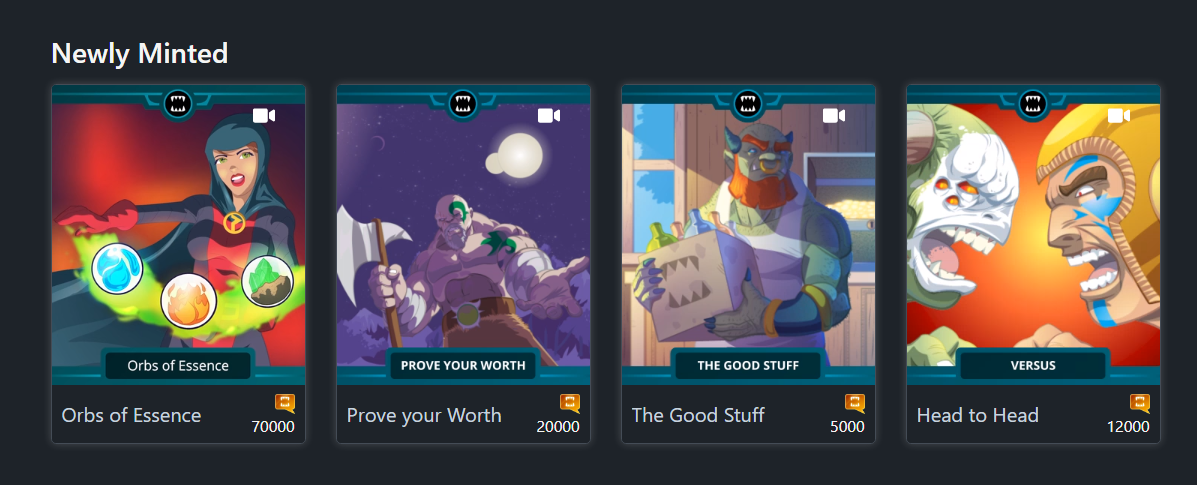Click monster badge atop The Good Stuff card
Screen dimensions: 1197x485
point(748,103)
